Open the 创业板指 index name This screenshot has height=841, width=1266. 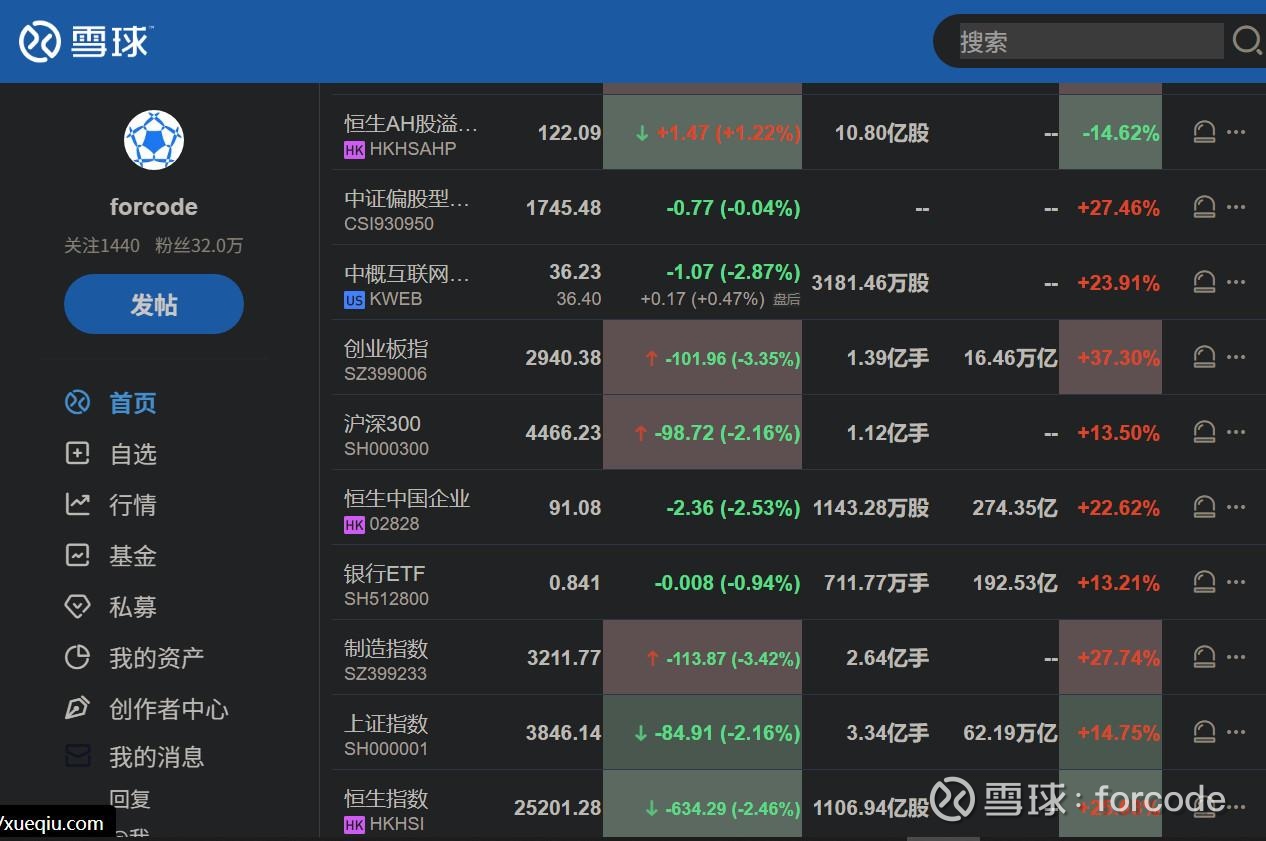coord(386,348)
